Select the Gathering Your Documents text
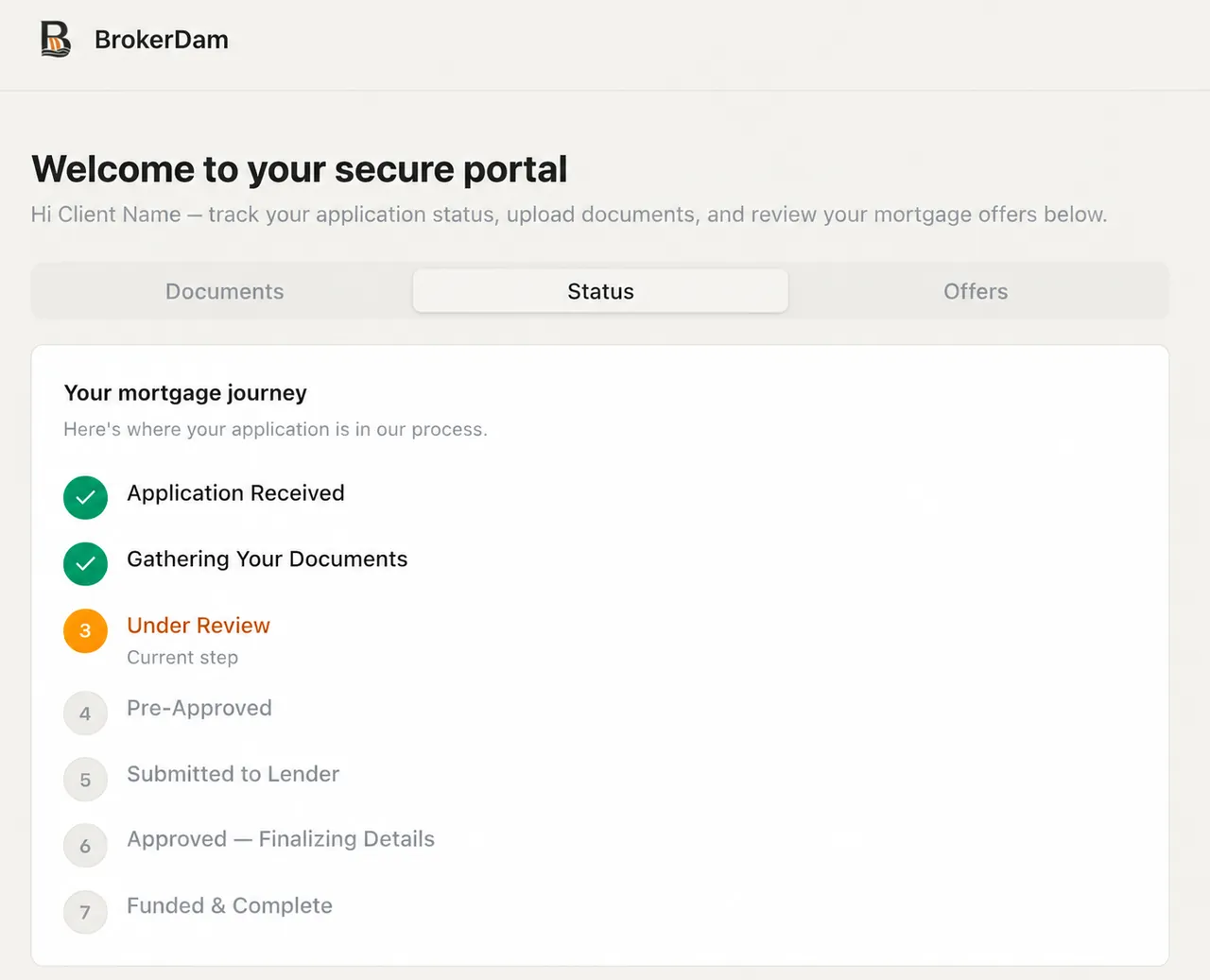 268,559
